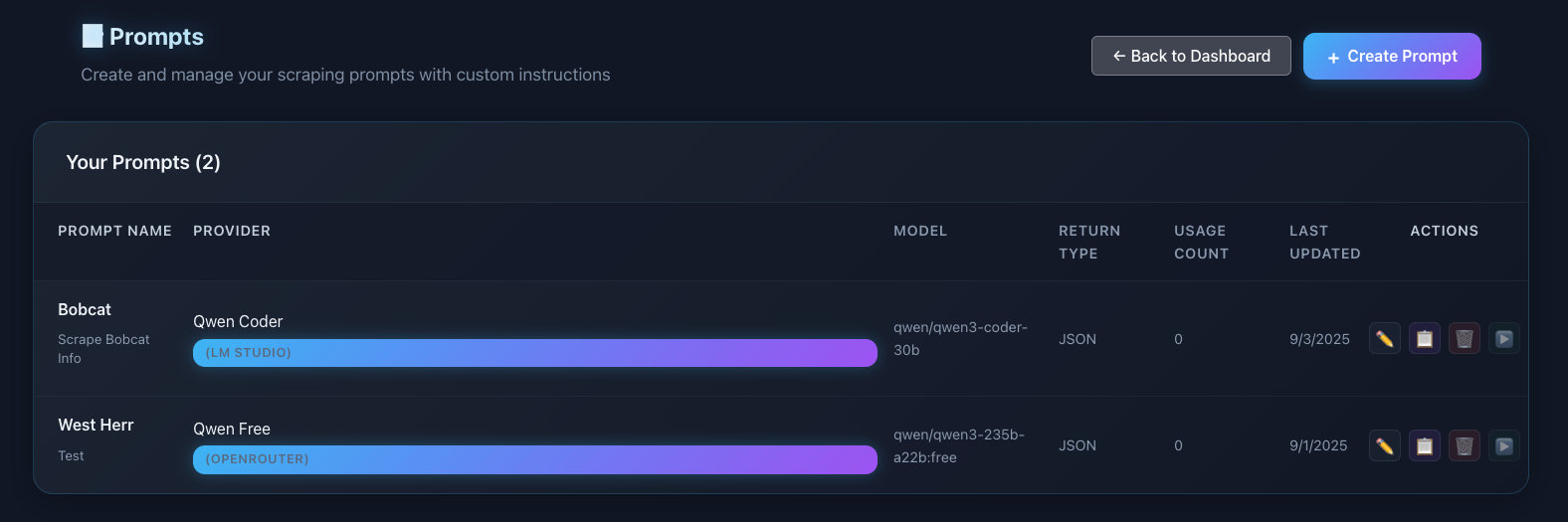1568x522 pixels.
Task: Edit the West Herr prompt
Action: click(x=1384, y=445)
